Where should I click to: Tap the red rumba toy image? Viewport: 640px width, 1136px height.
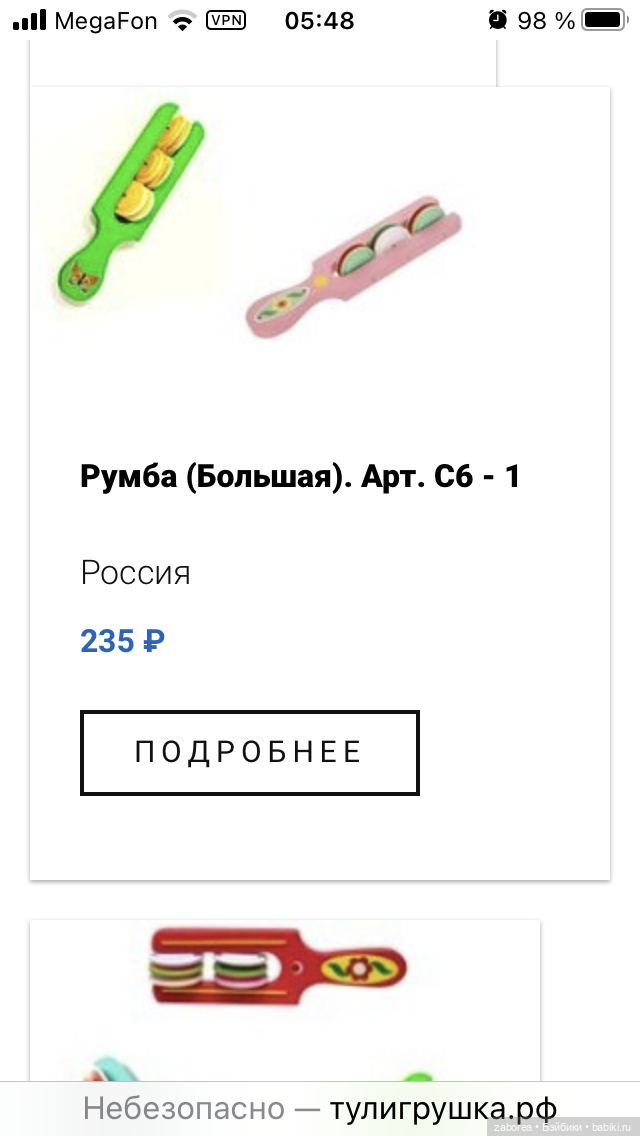click(x=280, y=968)
